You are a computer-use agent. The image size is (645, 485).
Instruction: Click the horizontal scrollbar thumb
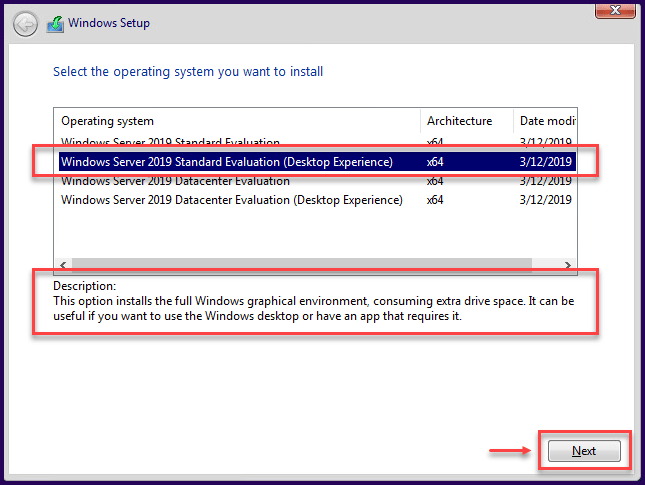[302, 265]
